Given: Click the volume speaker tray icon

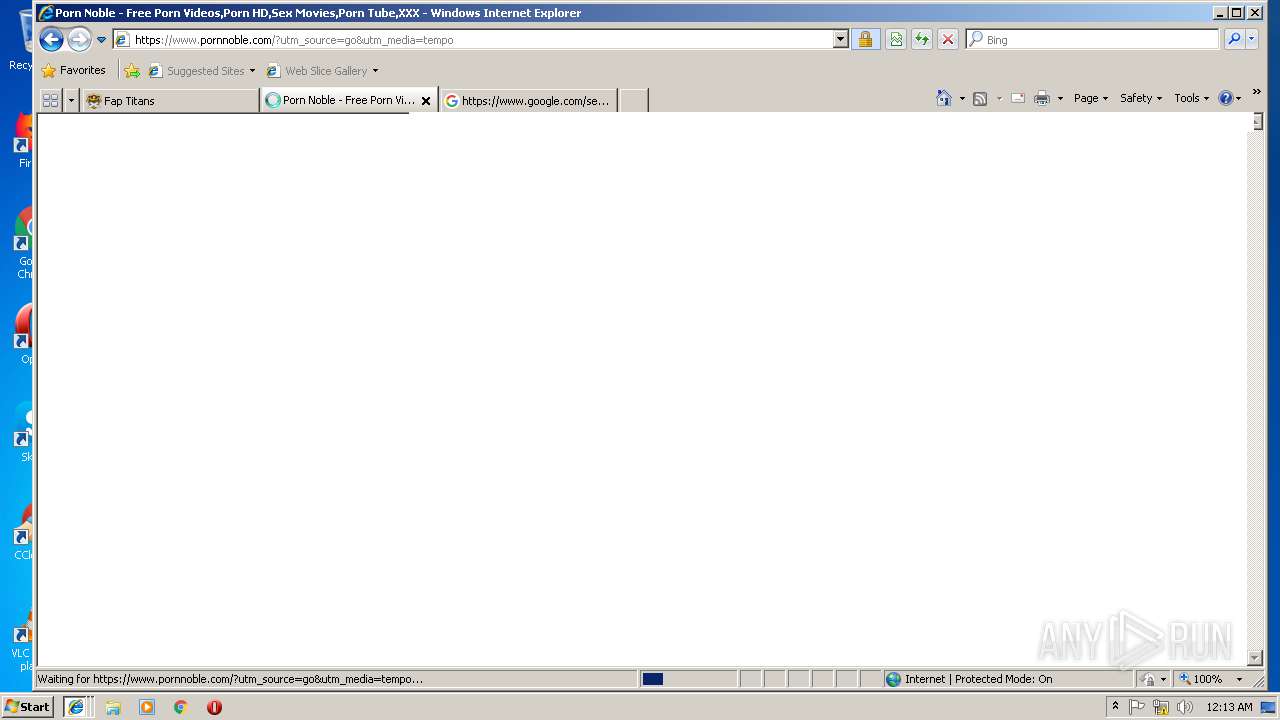Looking at the screenshot, I should (1185, 707).
